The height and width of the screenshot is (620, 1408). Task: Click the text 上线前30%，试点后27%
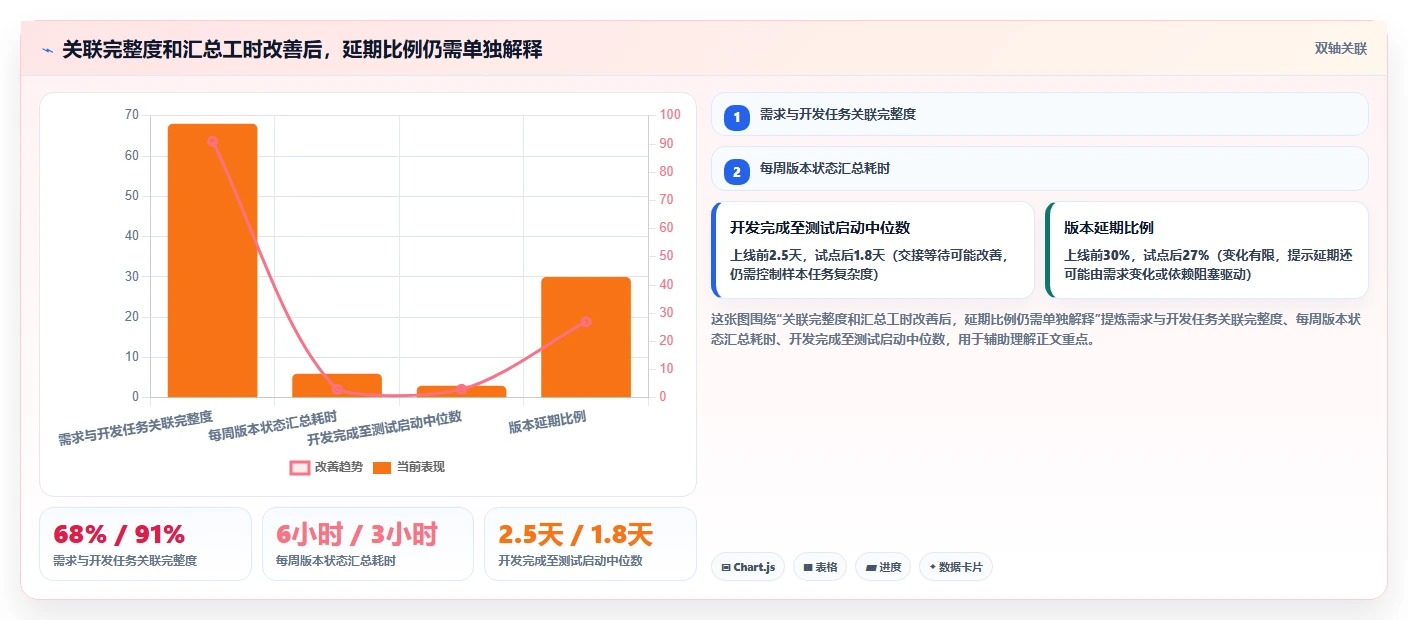click(1137, 255)
